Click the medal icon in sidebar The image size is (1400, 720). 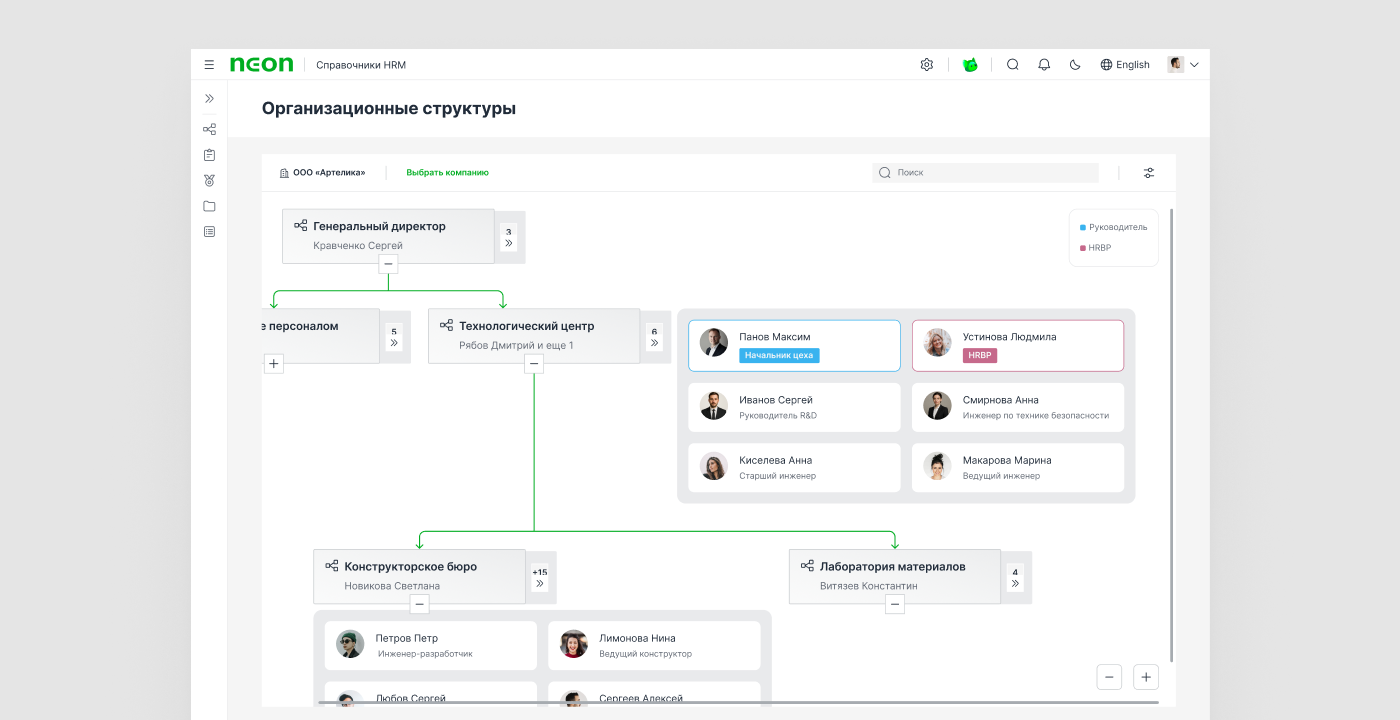tap(209, 181)
